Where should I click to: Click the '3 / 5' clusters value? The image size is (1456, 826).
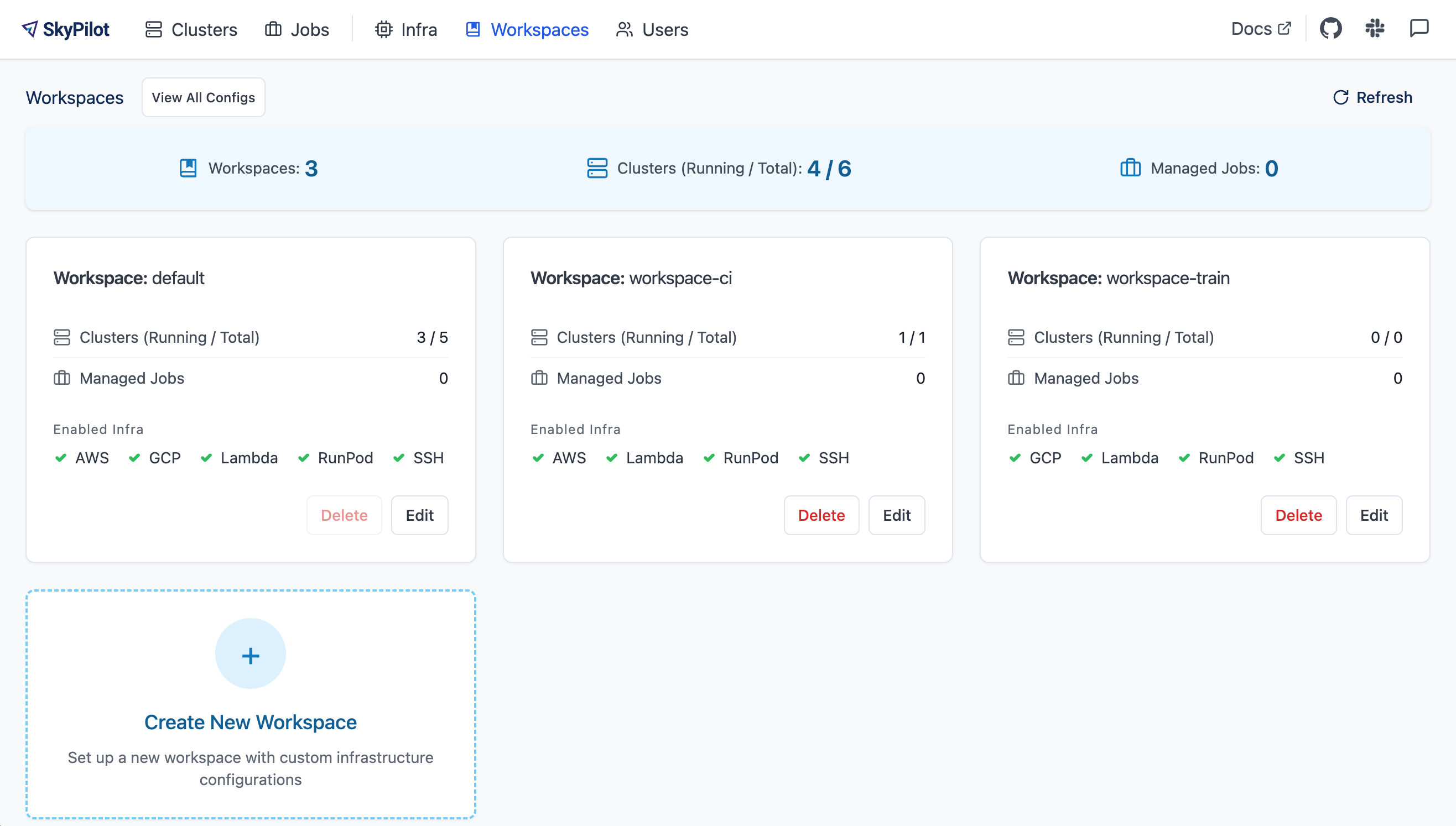click(x=433, y=338)
